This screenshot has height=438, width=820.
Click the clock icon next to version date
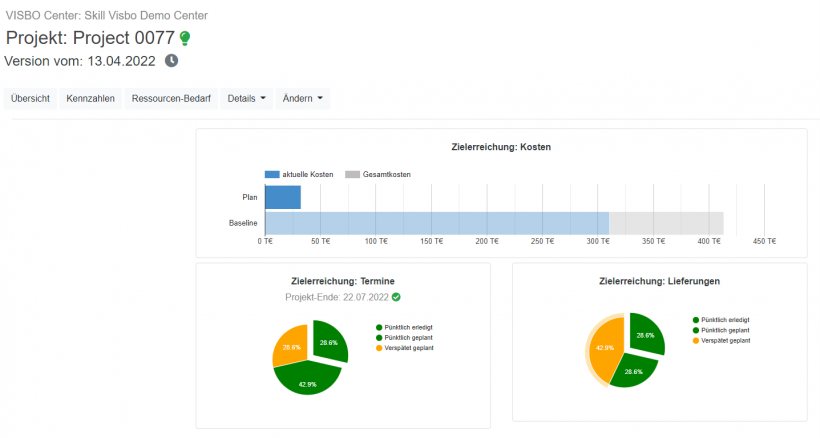171,60
